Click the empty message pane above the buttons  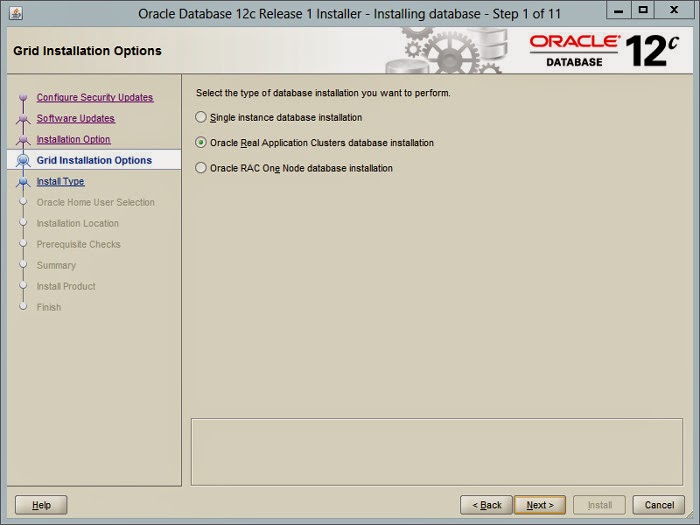click(437, 452)
